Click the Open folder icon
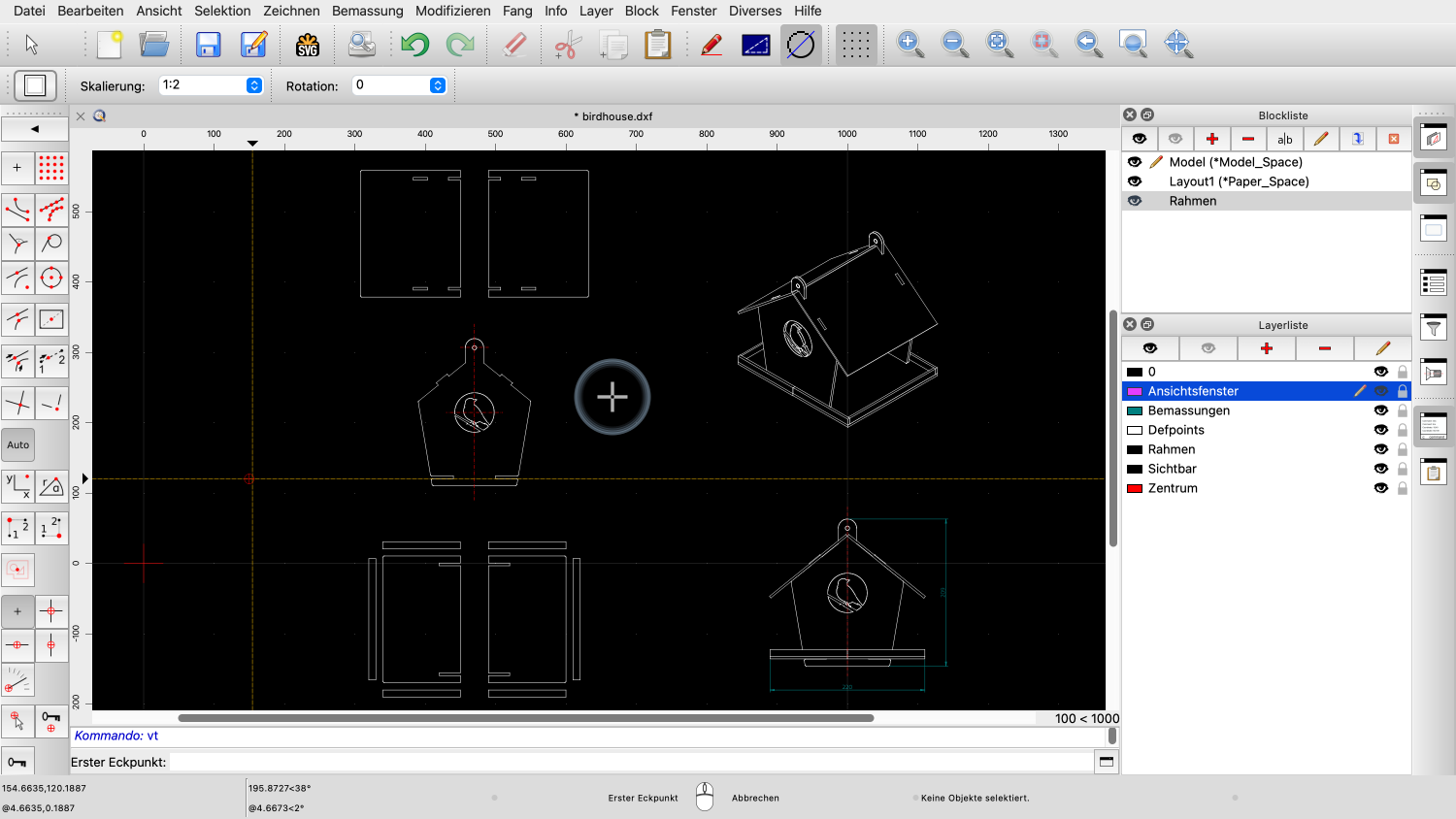This screenshot has width=1456, height=819. pos(154,45)
